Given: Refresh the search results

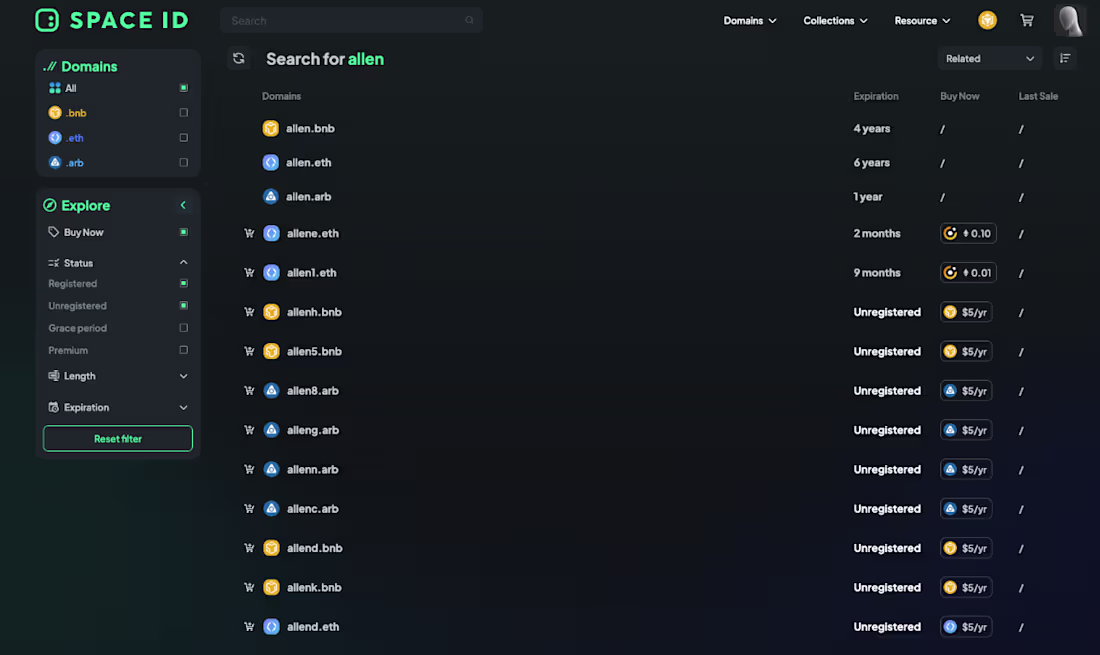Looking at the screenshot, I should [239, 59].
